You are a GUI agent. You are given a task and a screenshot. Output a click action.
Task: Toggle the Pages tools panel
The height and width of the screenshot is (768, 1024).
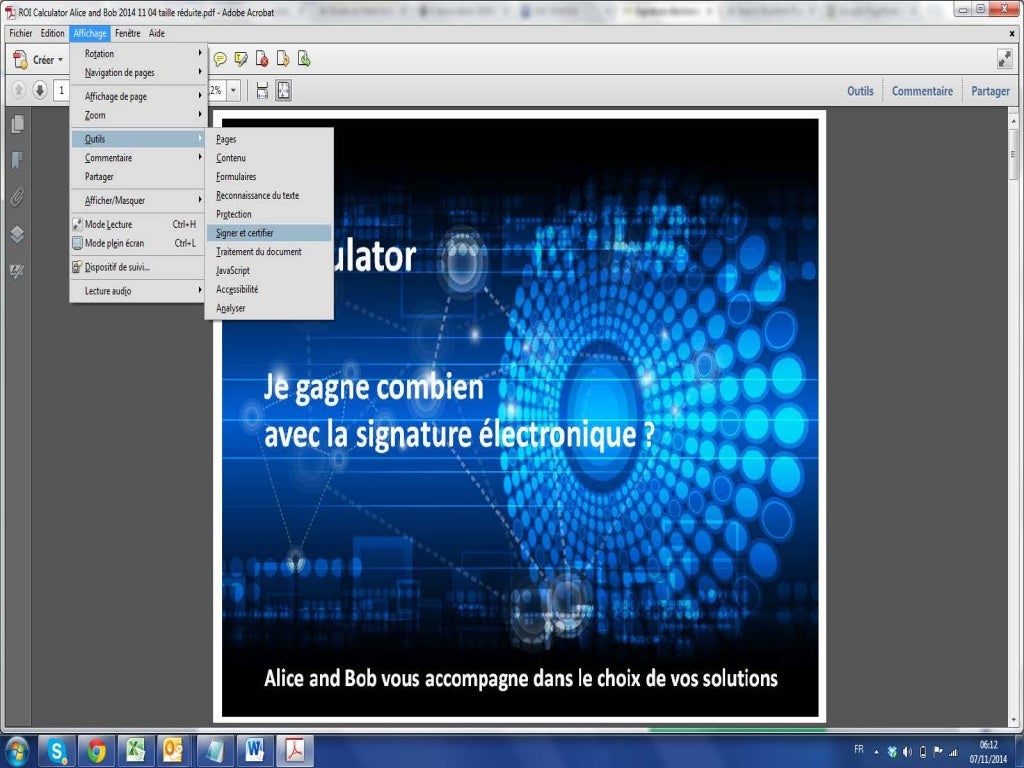click(269, 139)
